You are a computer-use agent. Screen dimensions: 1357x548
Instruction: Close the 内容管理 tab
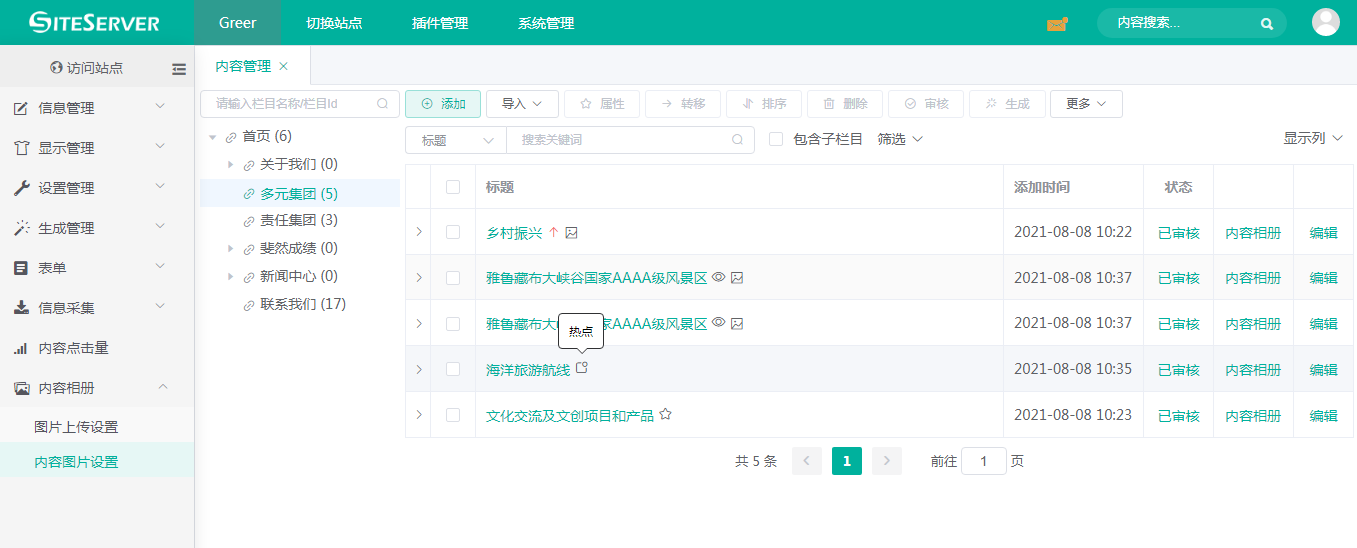pos(283,66)
